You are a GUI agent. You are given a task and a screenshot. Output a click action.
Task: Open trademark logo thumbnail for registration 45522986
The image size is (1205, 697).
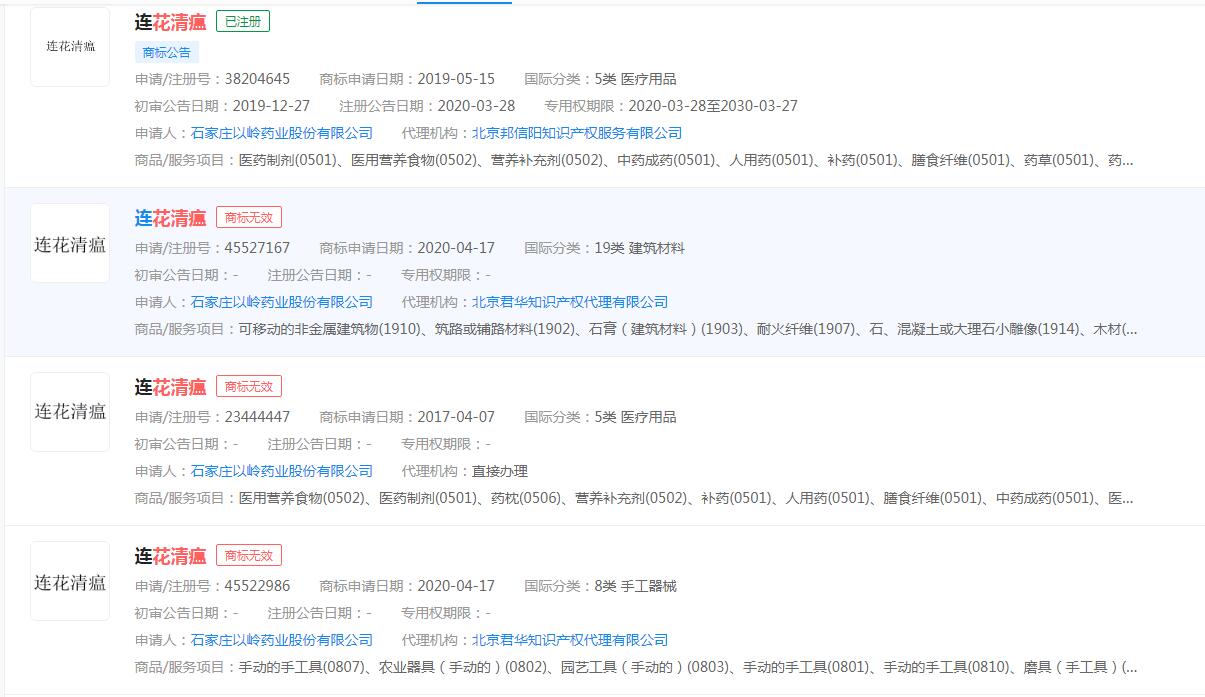[70, 581]
